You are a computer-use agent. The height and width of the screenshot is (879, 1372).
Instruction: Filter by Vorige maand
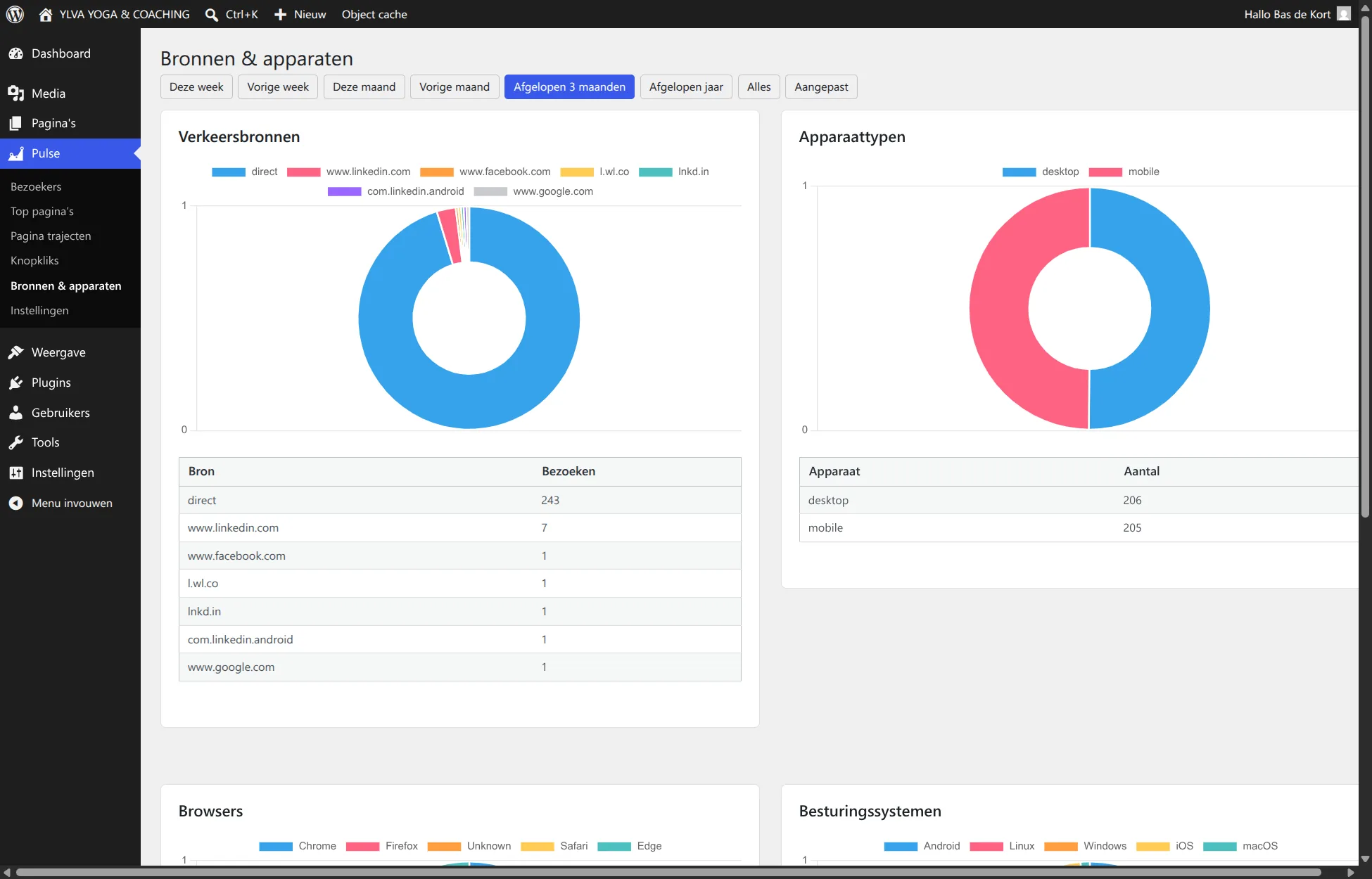[455, 86]
